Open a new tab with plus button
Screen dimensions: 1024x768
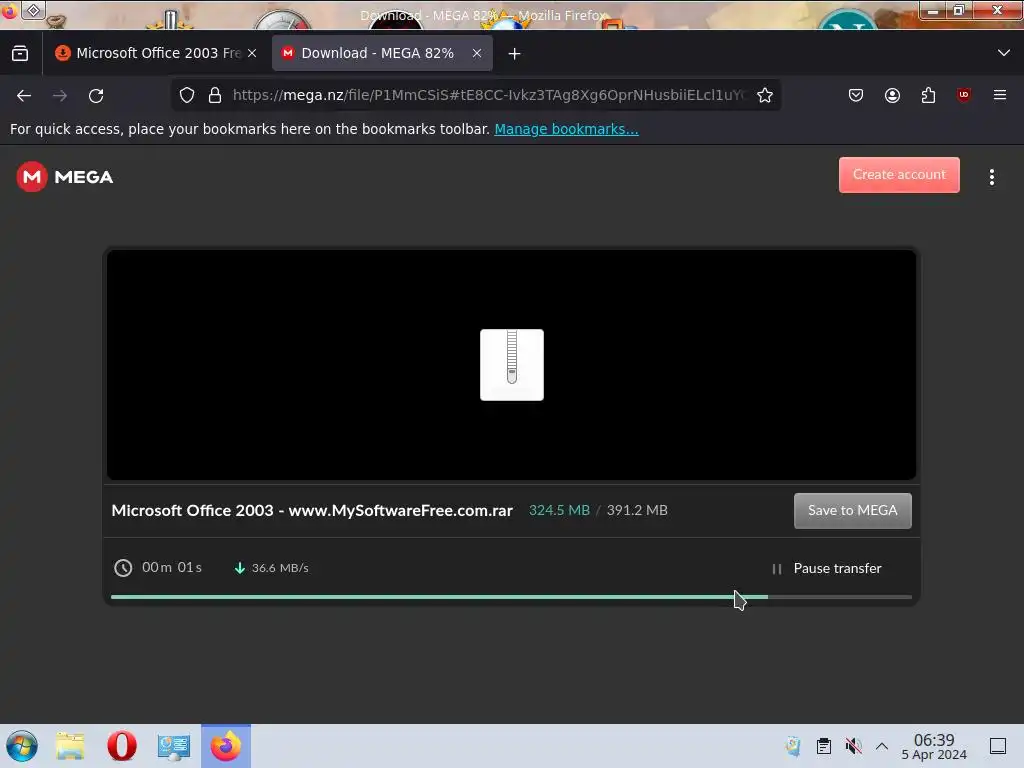tap(515, 54)
